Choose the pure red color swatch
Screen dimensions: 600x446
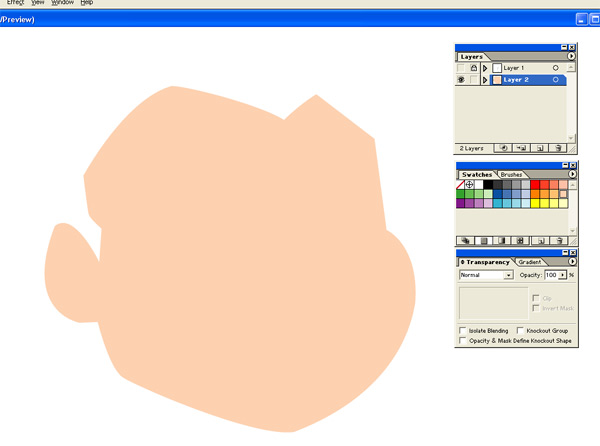pos(535,185)
